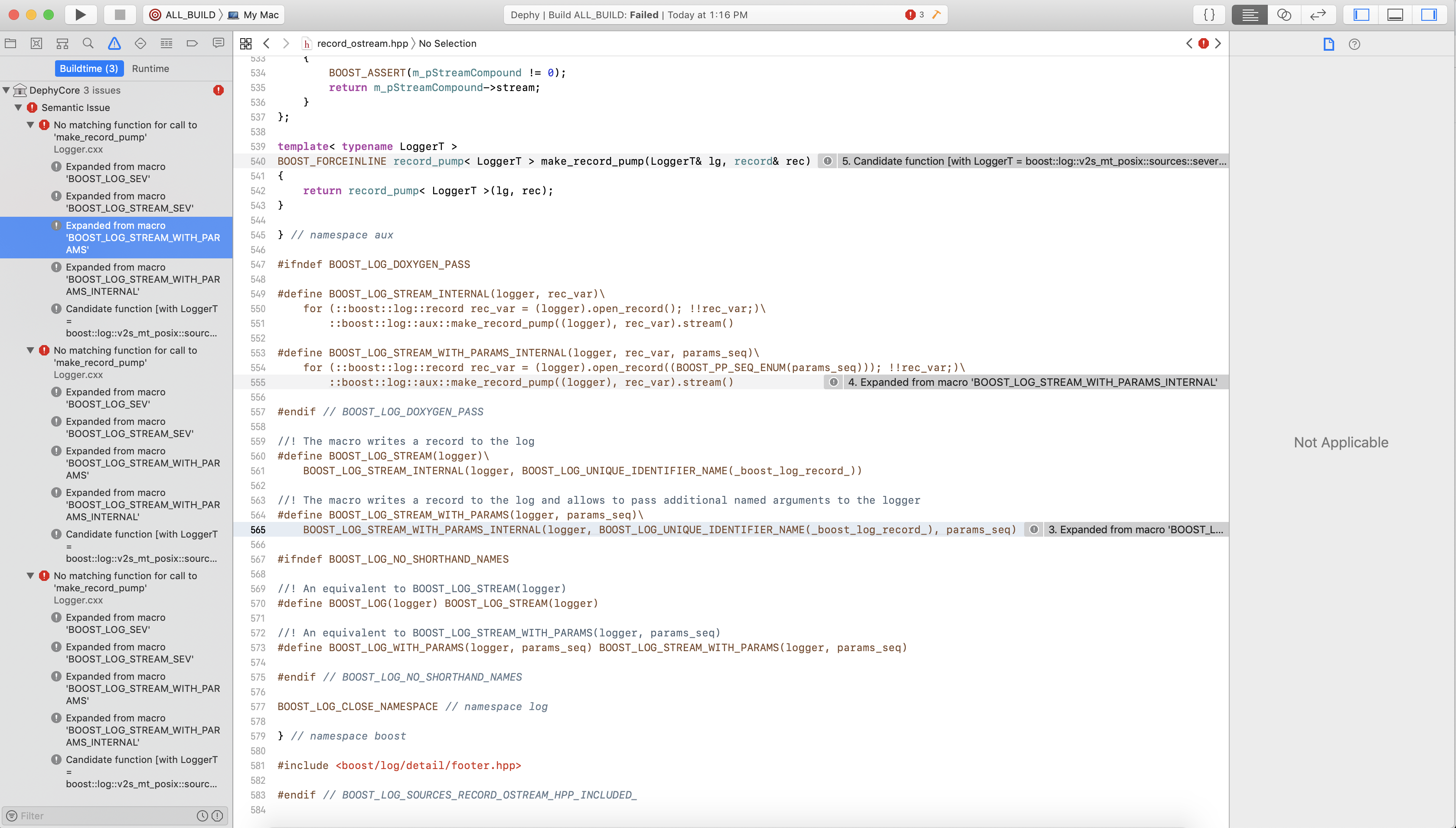Collapse the Semantic Issue group
Image resolution: width=1456 pixels, height=828 pixels.
[18, 107]
